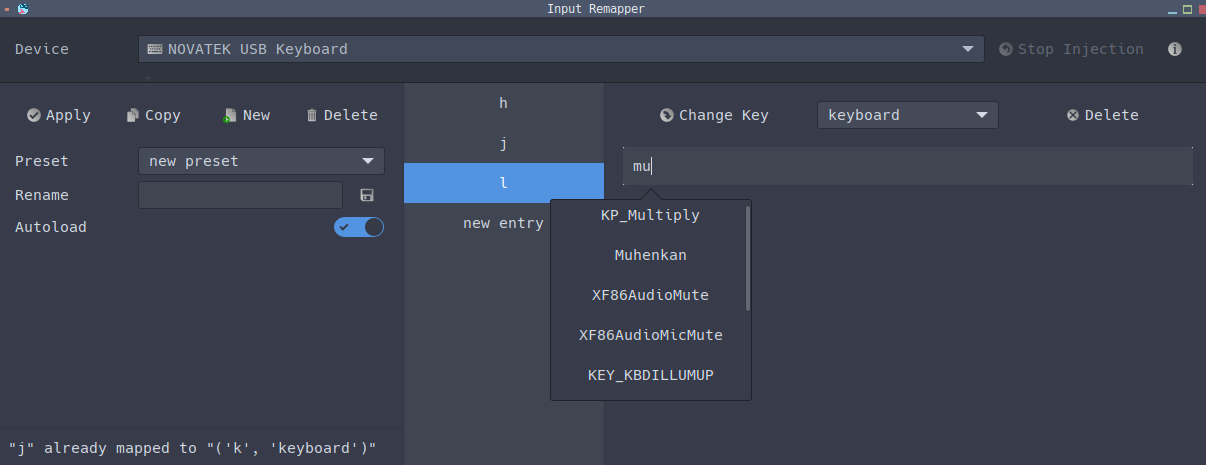The width and height of the screenshot is (1206, 465).
Task: Save the preset rename with disk icon
Action: pyautogui.click(x=366, y=195)
